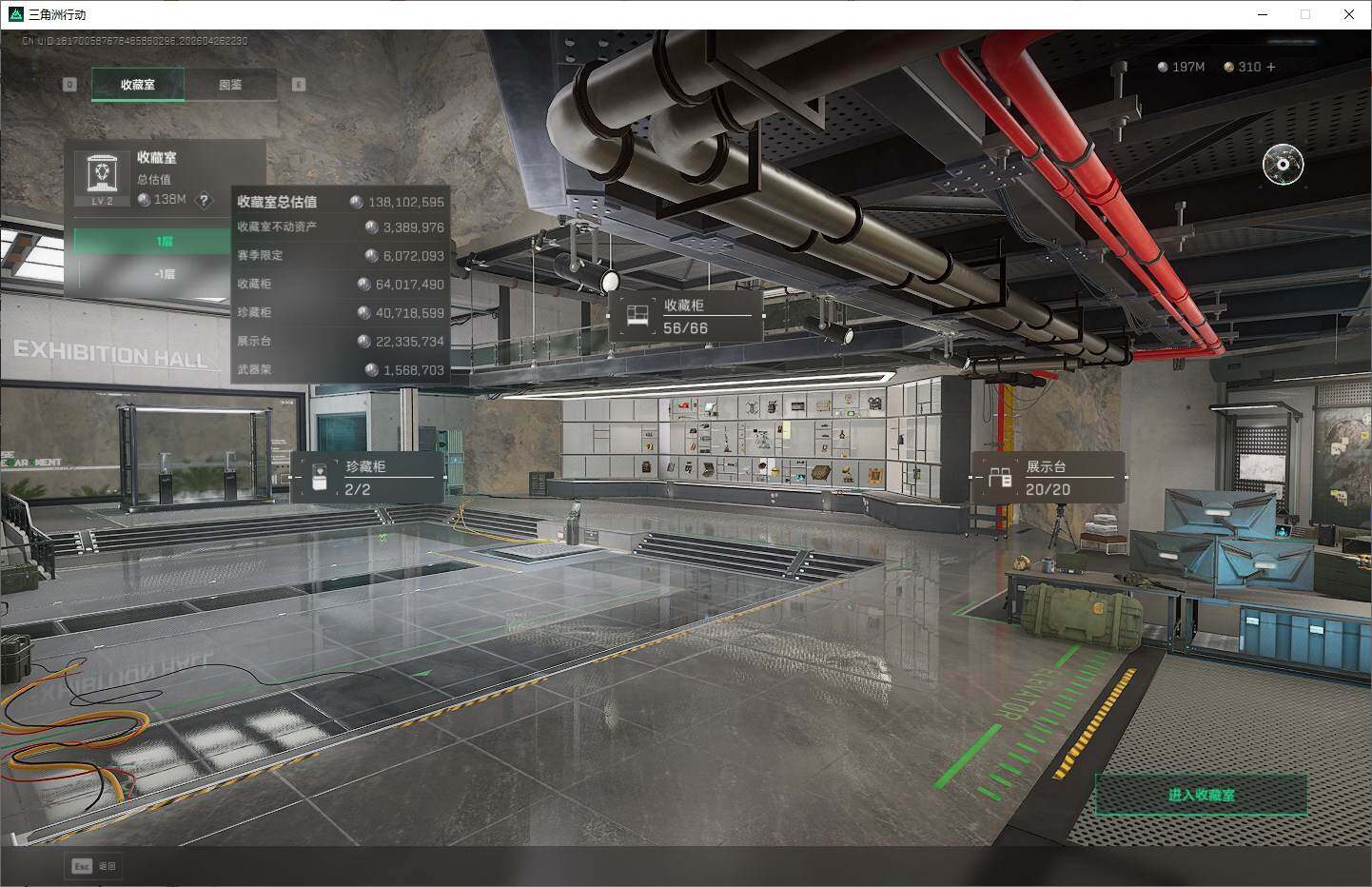The width and height of the screenshot is (1372, 887).
Task: Click the Esc 返回 button
Action: (93, 866)
